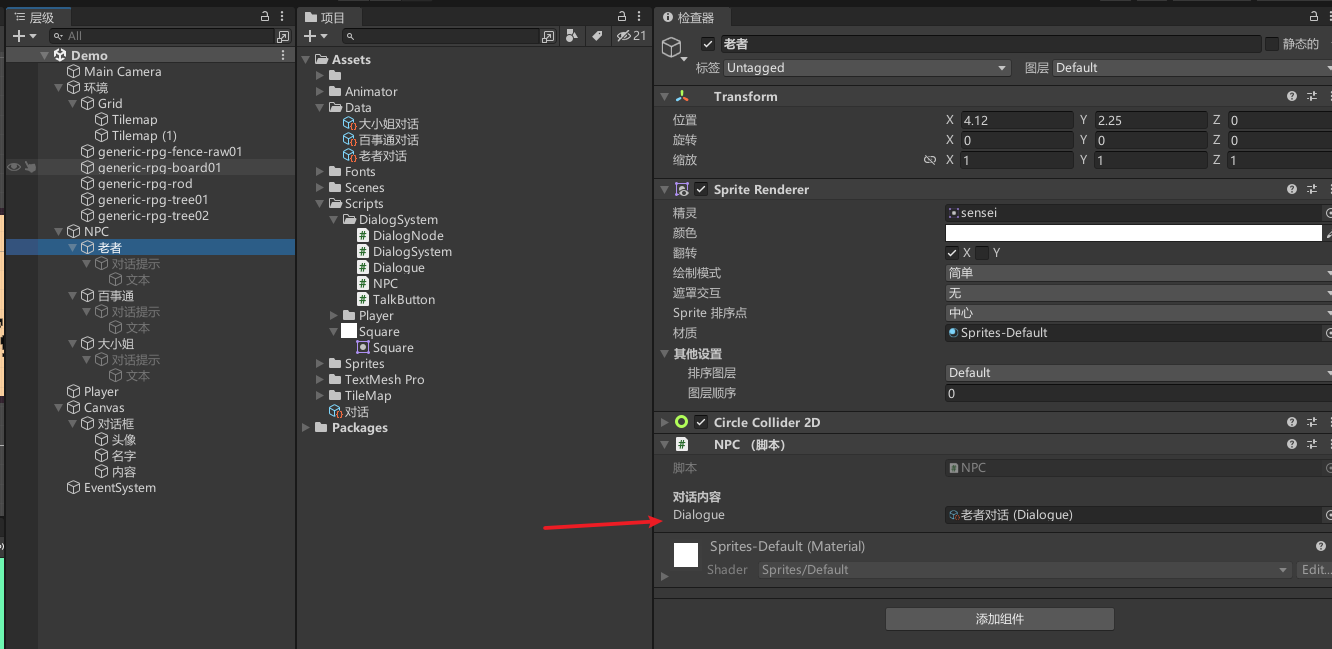Open hierarchy create (+) menu
Image resolution: width=1332 pixels, height=649 pixels.
(x=24, y=36)
